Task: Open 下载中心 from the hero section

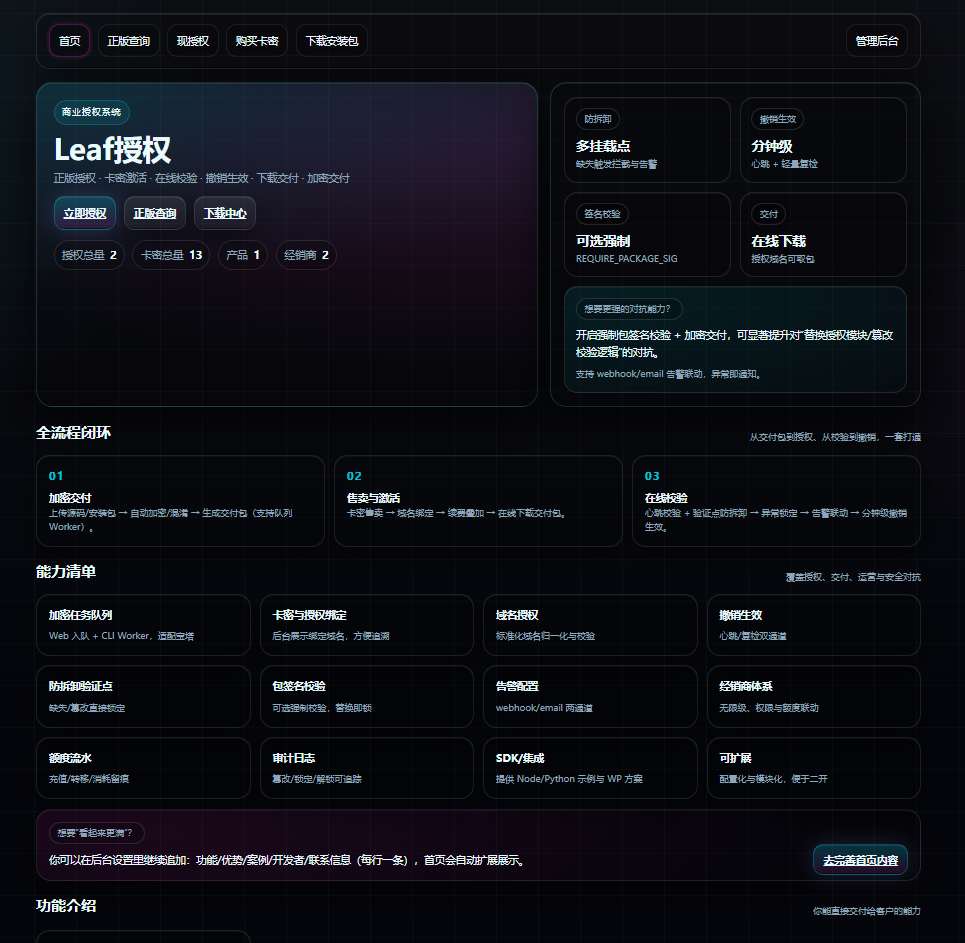Action: pos(225,213)
